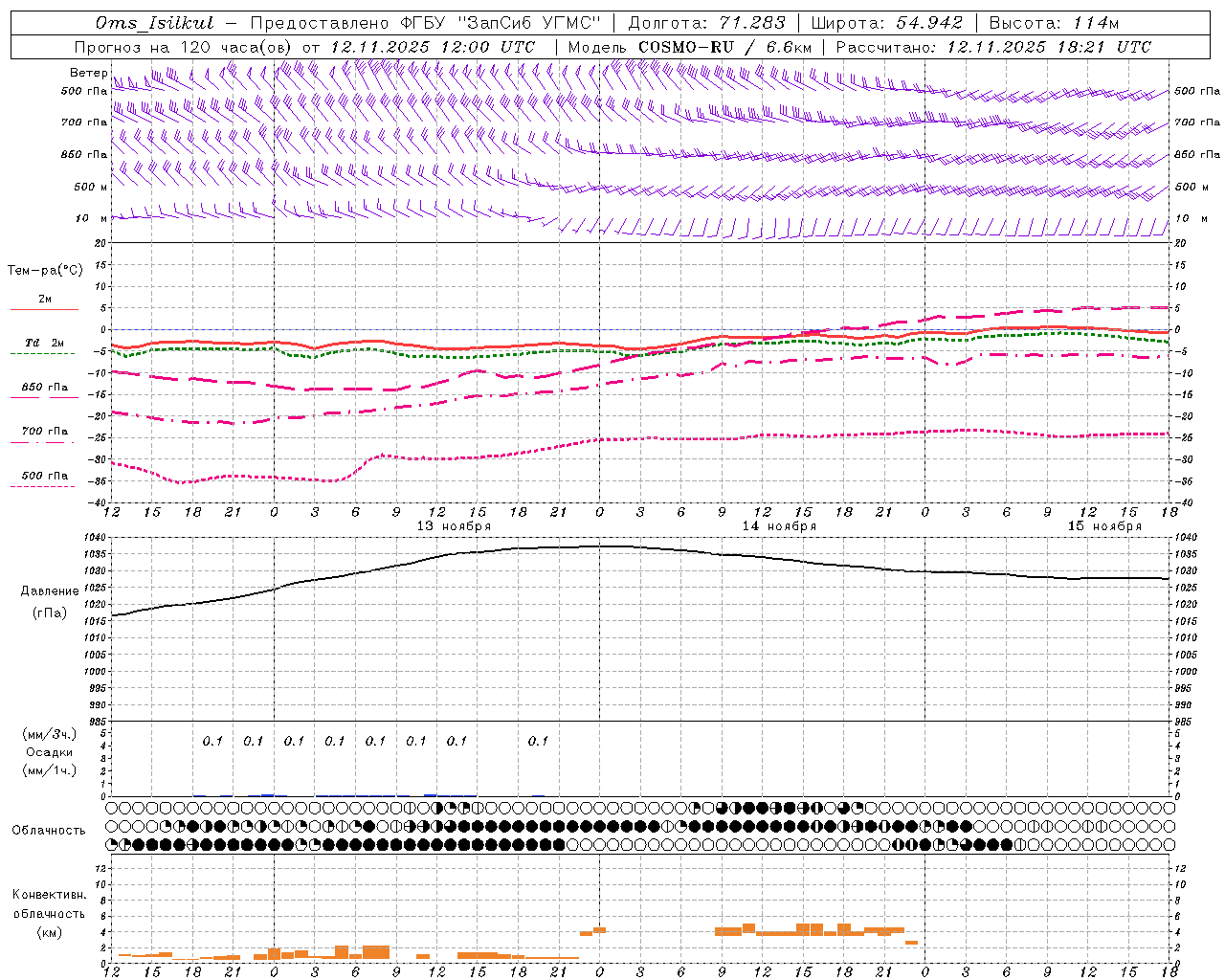Click the dashed 850 гПа line sample in temperature legend
The width and height of the screenshot is (1225, 980).
42,398
